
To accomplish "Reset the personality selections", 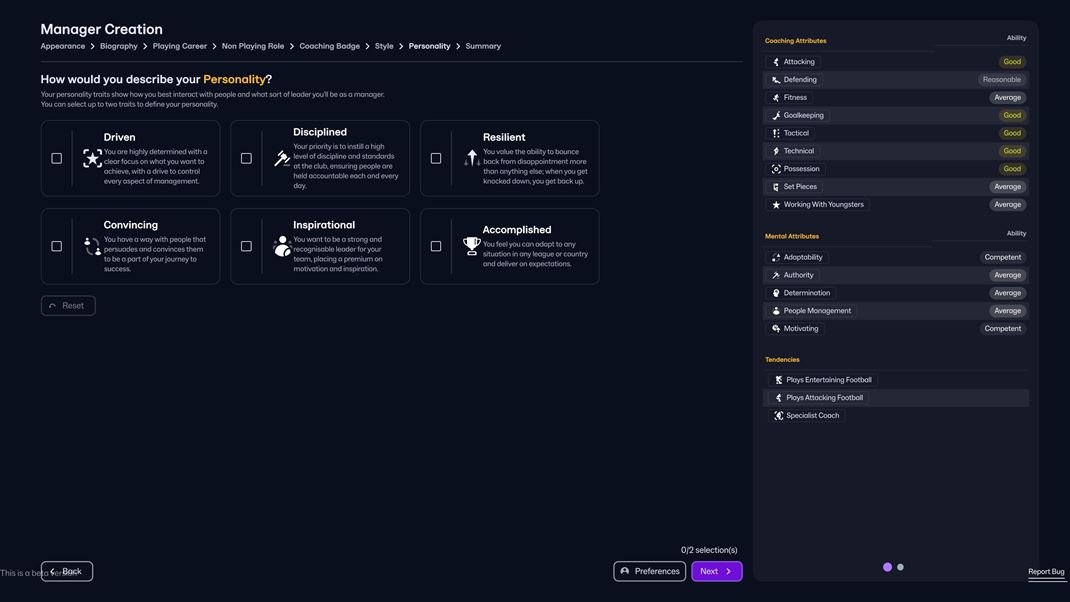I will click(x=68, y=306).
